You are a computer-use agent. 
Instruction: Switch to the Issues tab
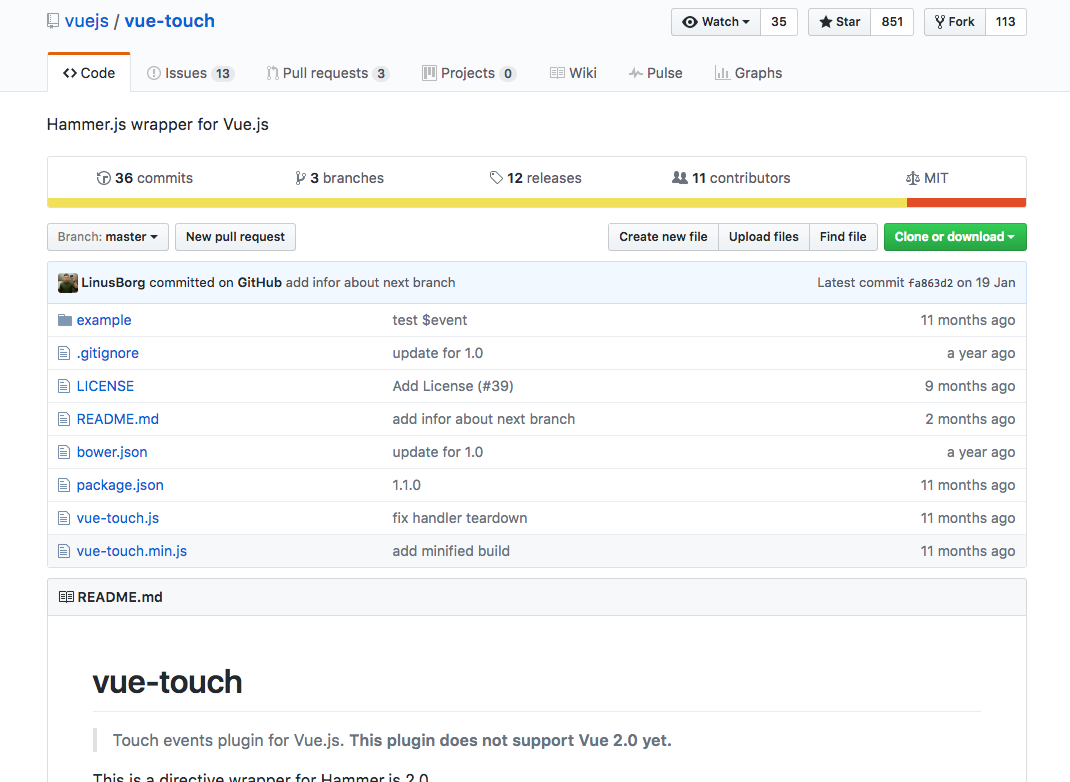190,73
